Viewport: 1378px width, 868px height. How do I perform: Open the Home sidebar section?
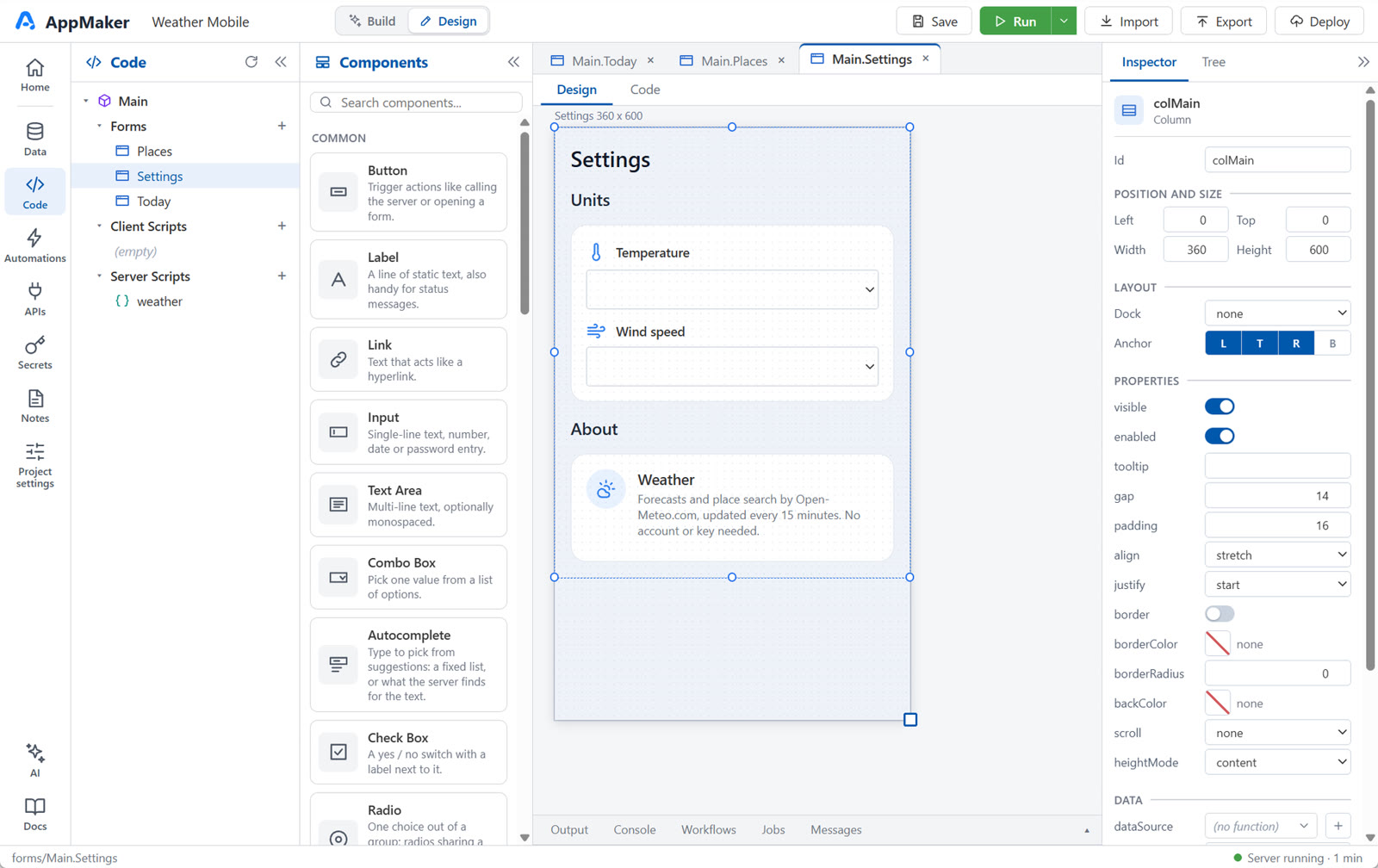34,75
